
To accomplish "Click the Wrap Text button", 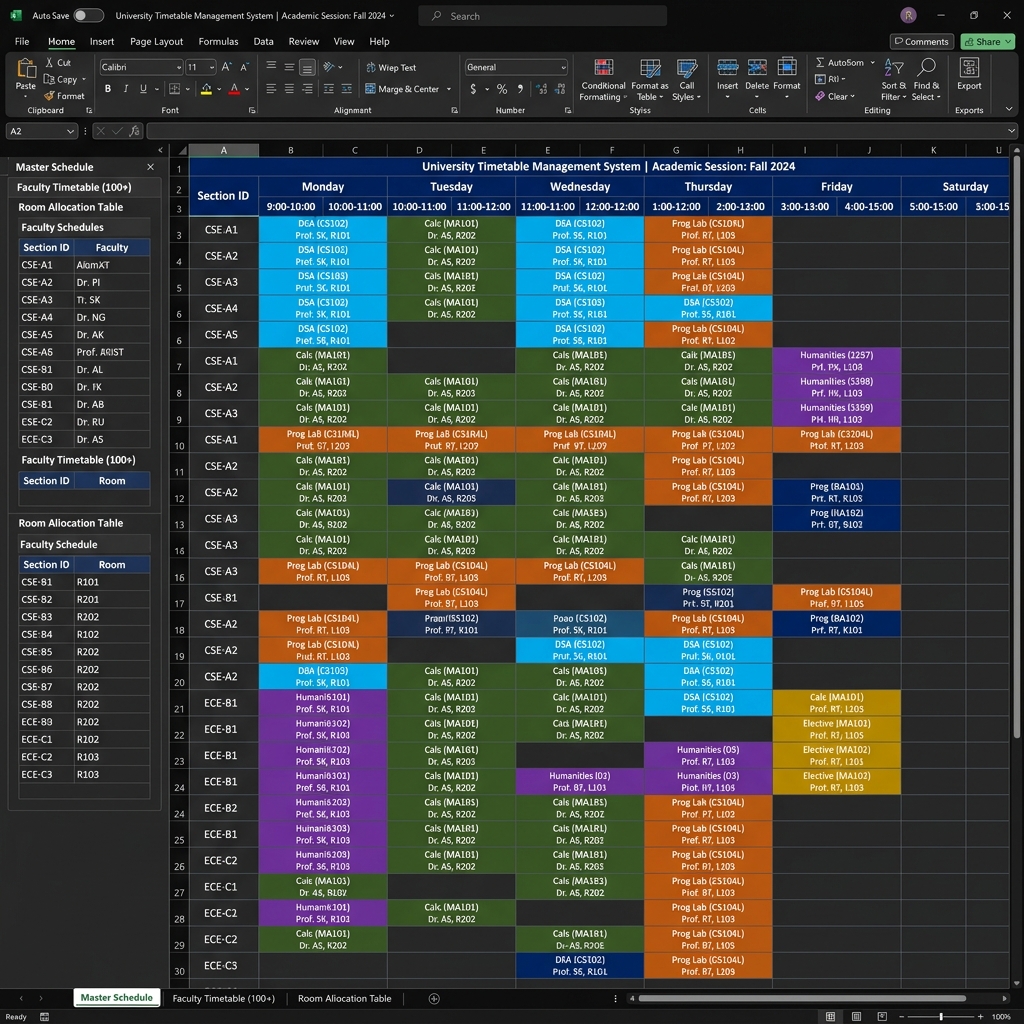I will click(391, 68).
